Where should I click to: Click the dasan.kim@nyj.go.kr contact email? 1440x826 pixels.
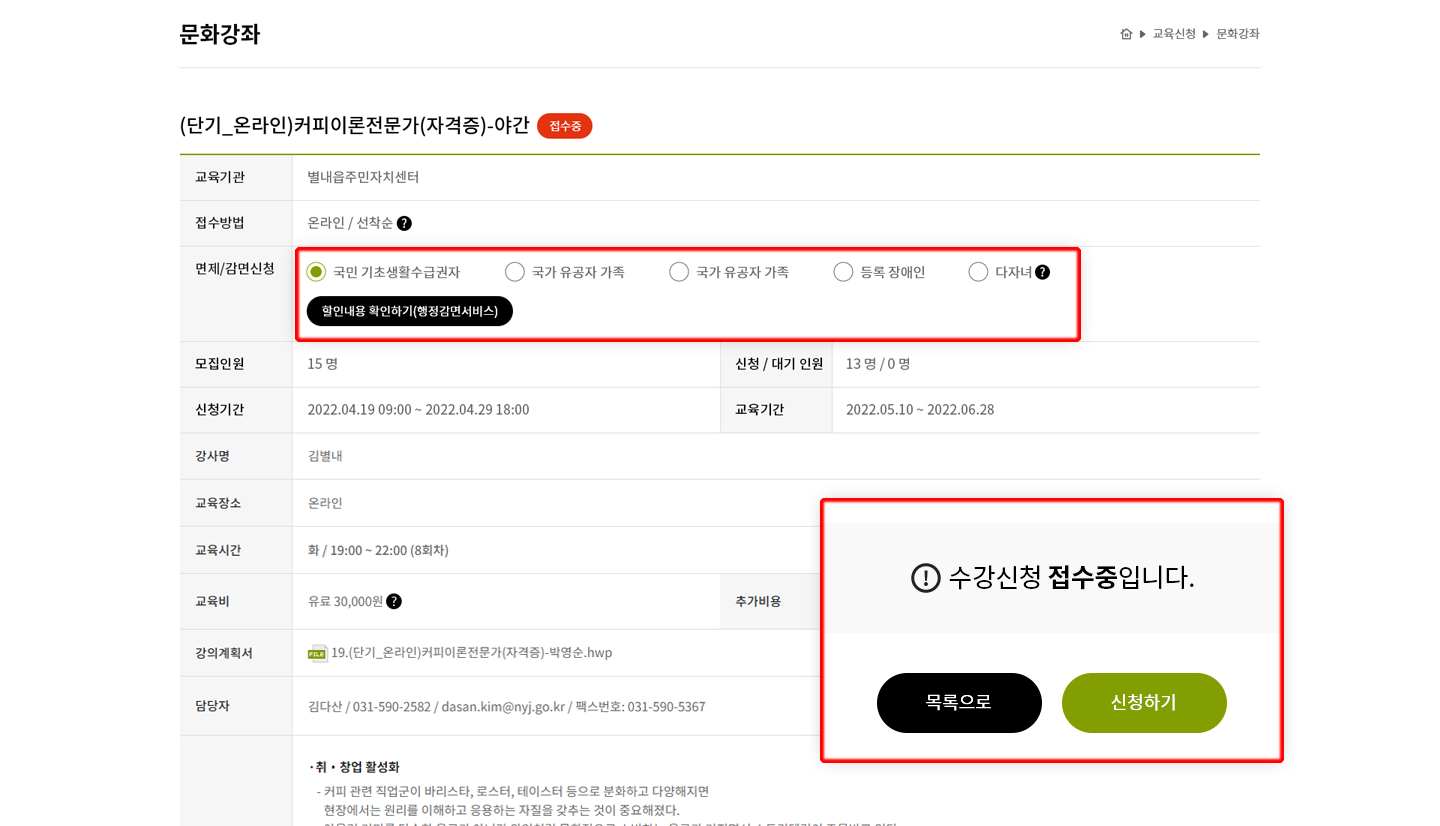pyautogui.click(x=503, y=707)
